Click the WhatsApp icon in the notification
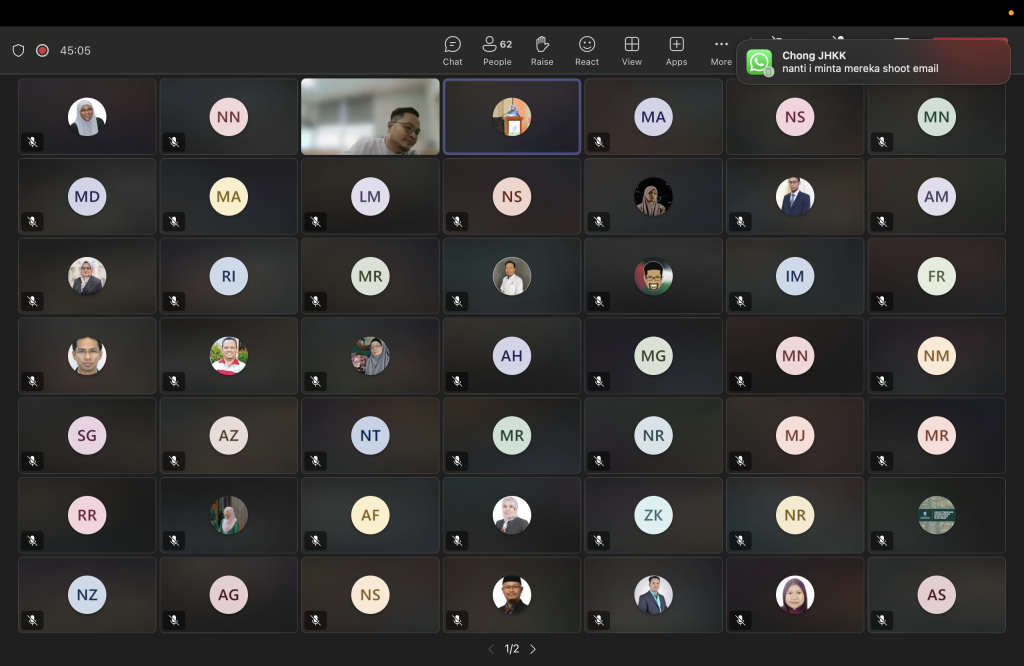 (x=759, y=62)
